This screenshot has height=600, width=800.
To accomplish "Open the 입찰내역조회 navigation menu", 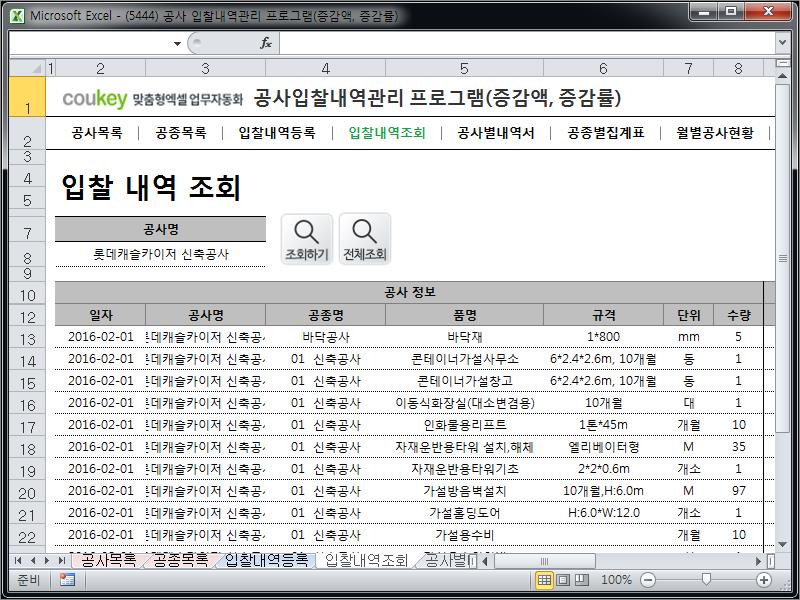I will (x=387, y=133).
